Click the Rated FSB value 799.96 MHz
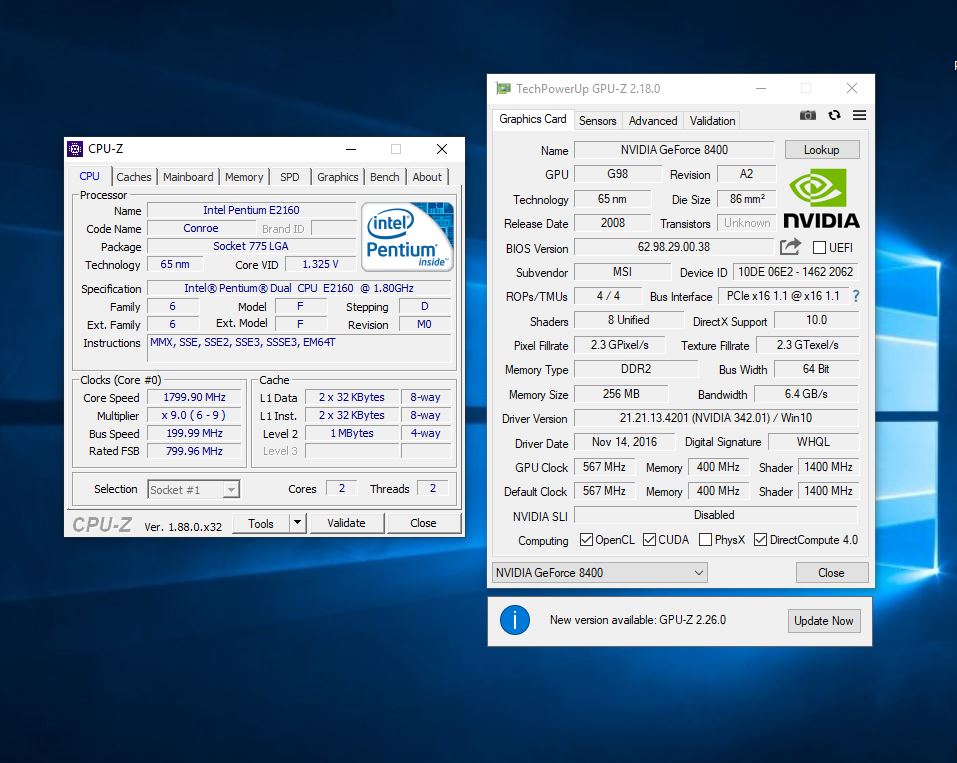The height and width of the screenshot is (763, 957). pyautogui.click(x=194, y=451)
